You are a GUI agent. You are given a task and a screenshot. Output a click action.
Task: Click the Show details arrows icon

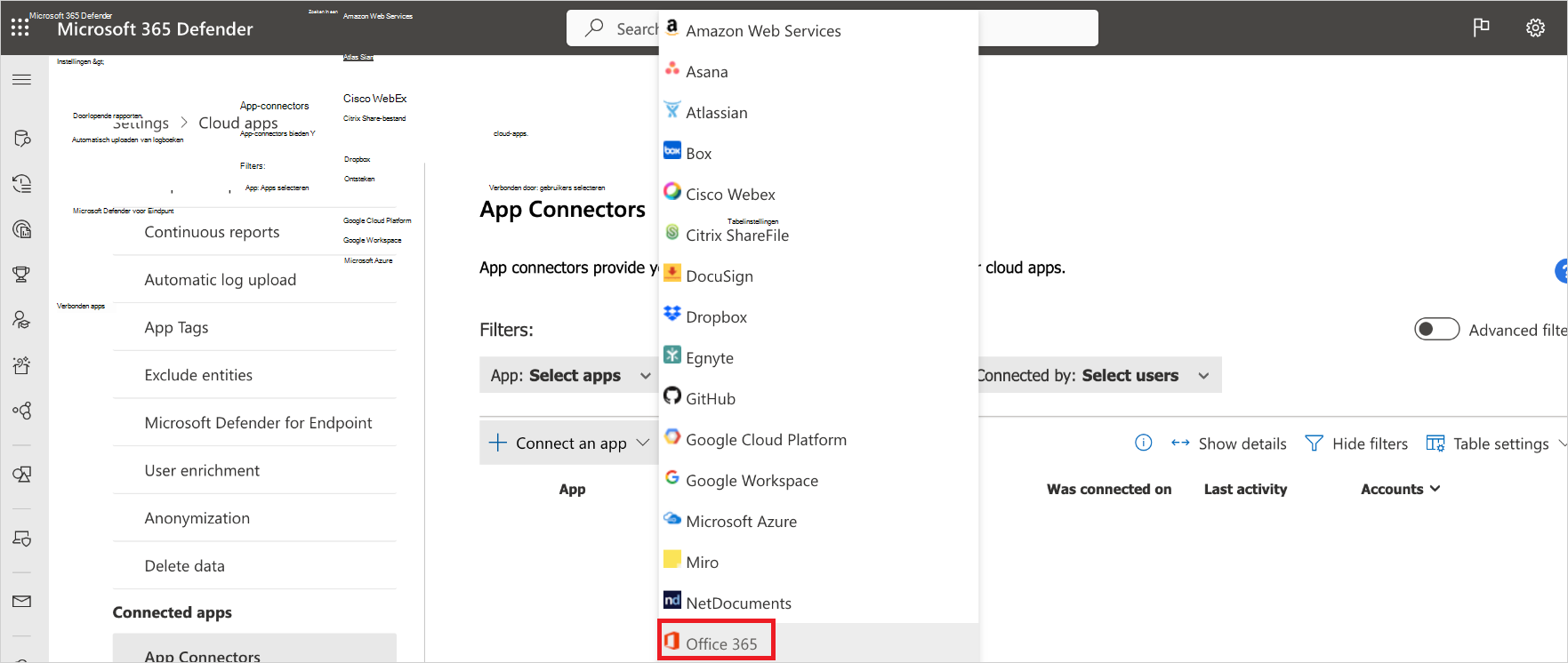pyautogui.click(x=1180, y=443)
